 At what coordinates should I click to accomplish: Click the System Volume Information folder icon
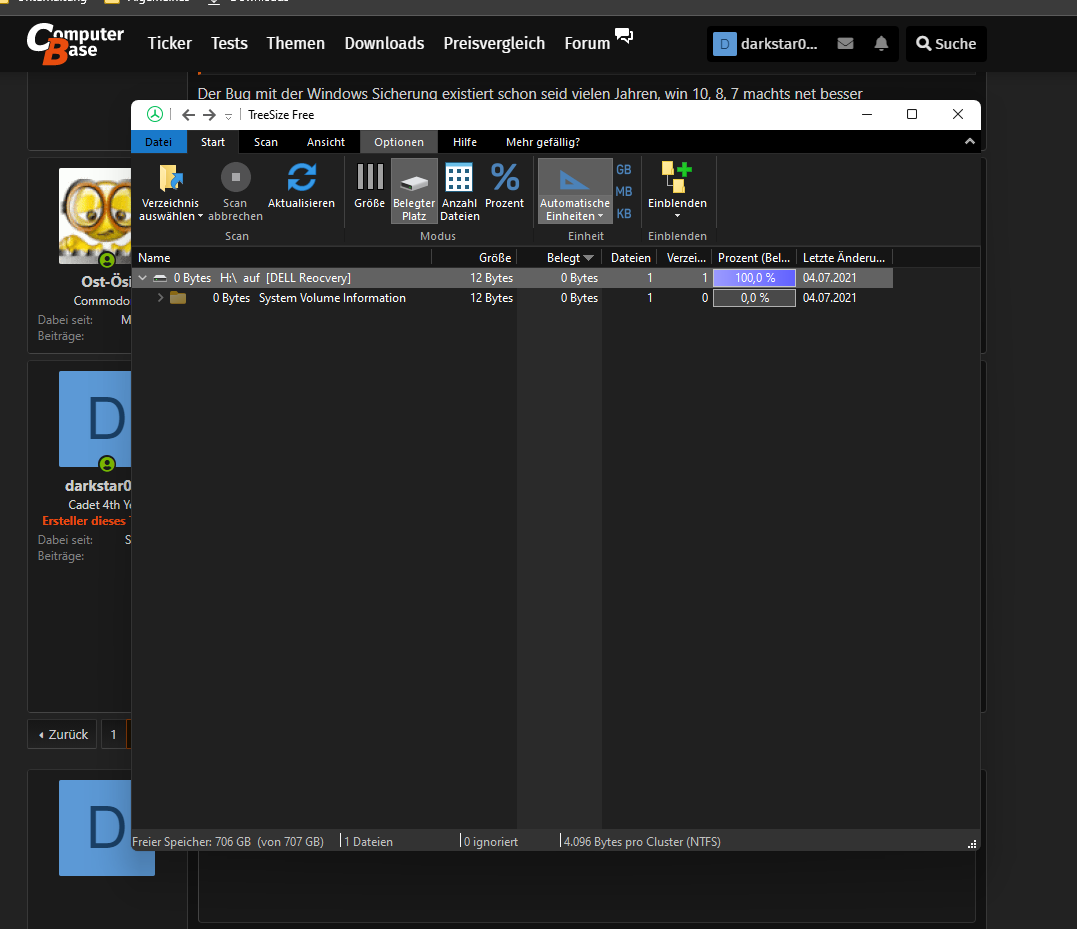point(178,298)
